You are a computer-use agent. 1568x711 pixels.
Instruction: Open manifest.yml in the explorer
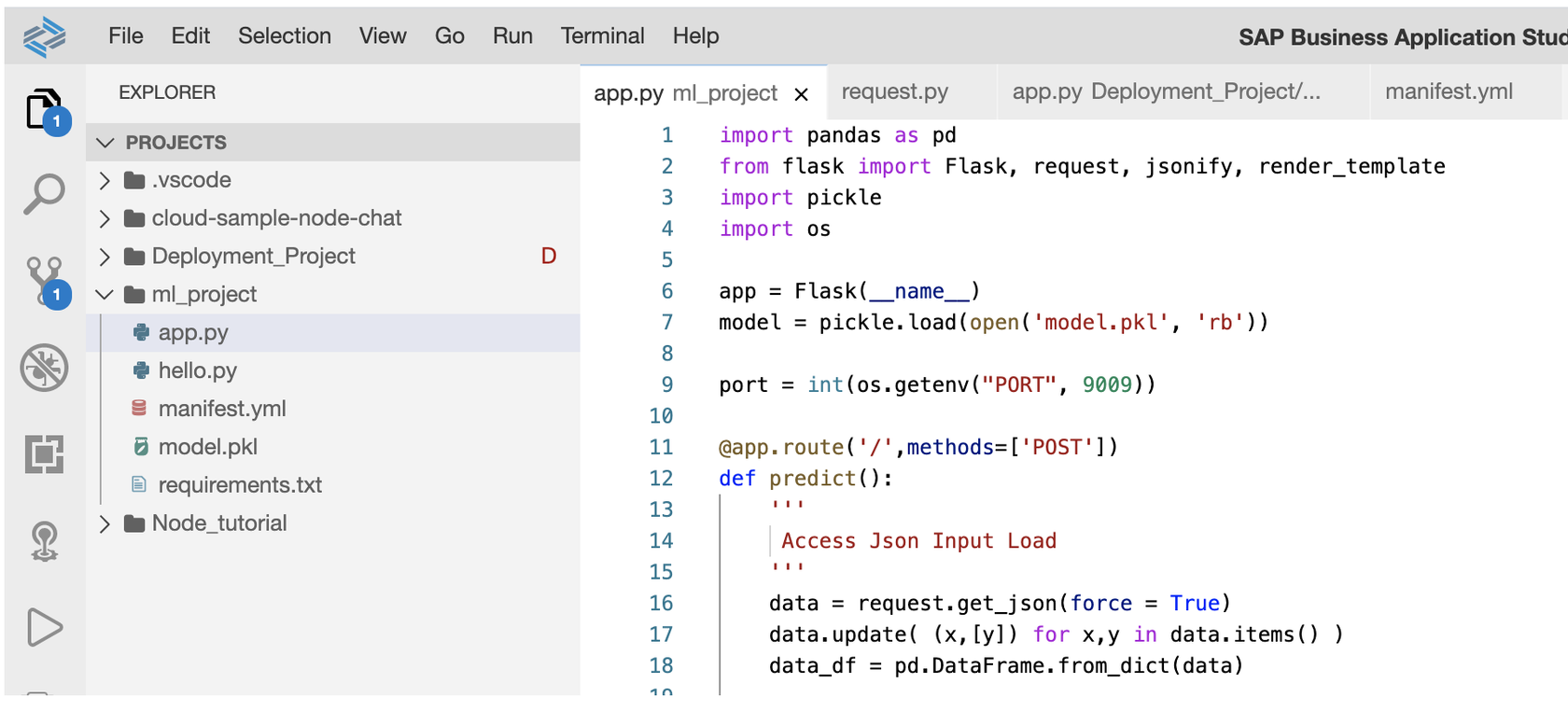point(333,409)
